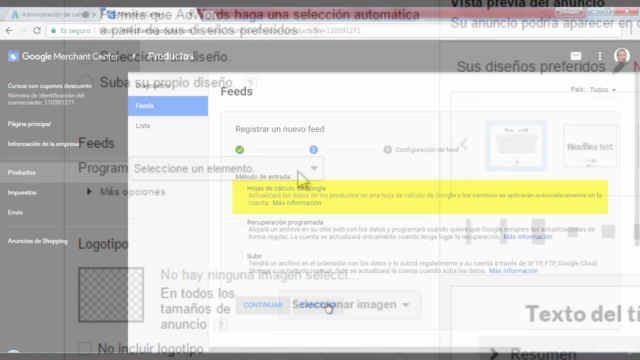Open the mail envelope icon in the header
This screenshot has height=360, width=640.
pyautogui.click(x=576, y=56)
